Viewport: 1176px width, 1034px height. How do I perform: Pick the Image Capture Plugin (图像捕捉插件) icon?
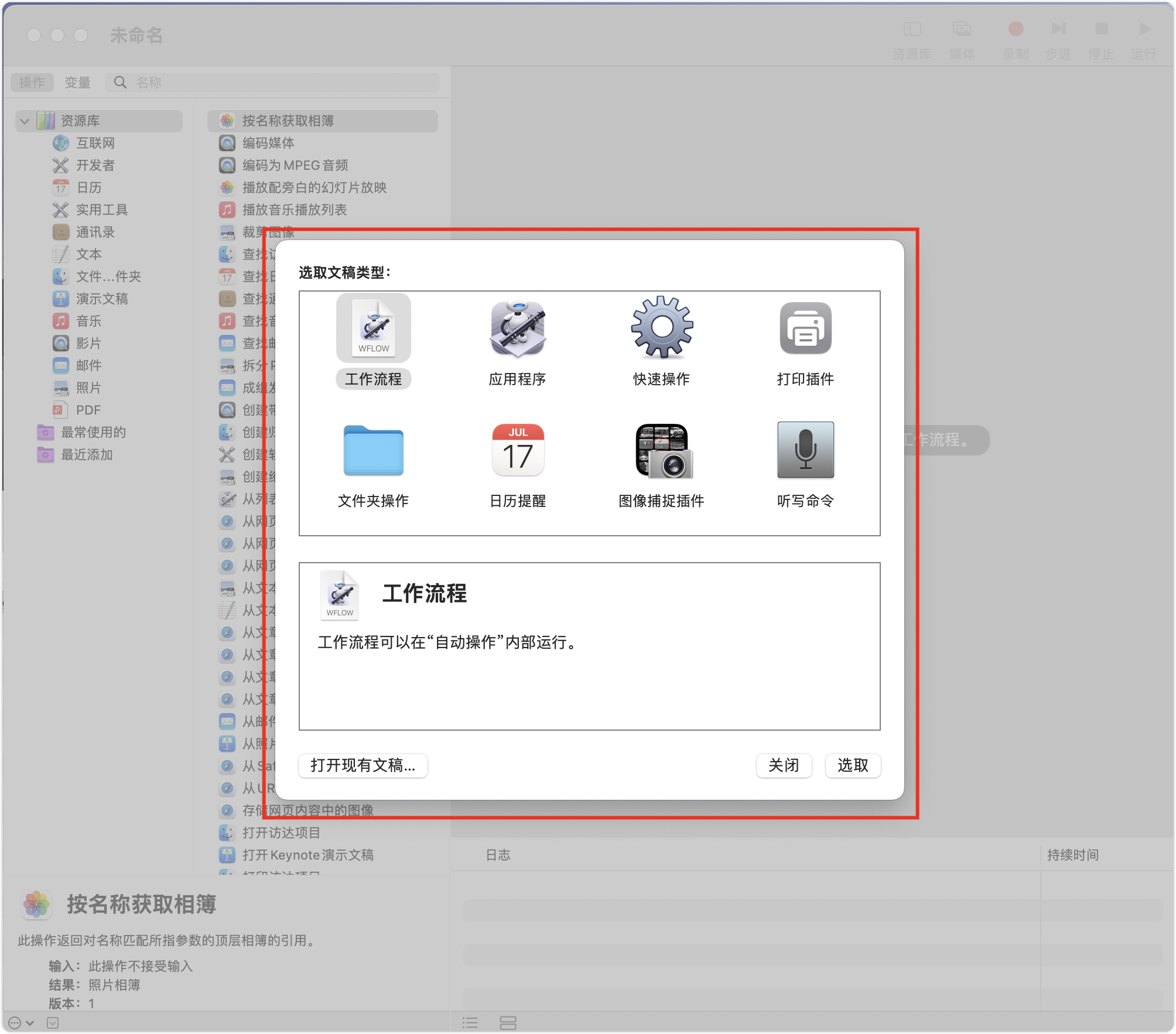tap(661, 450)
